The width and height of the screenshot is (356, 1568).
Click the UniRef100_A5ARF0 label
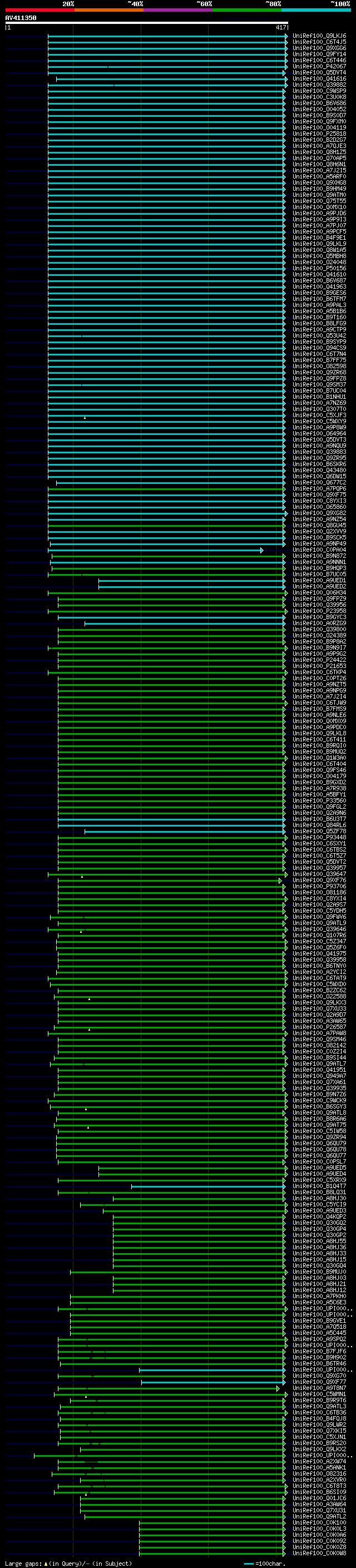click(x=319, y=176)
